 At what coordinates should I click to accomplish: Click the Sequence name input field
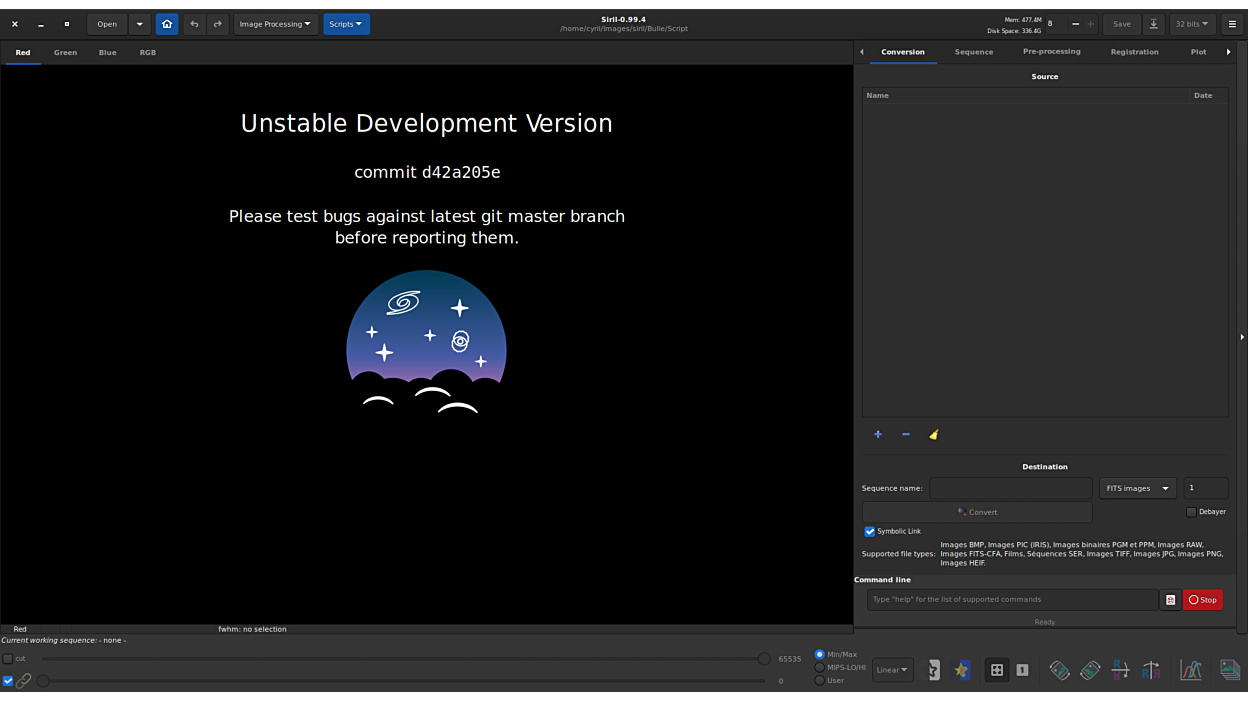(1010, 488)
